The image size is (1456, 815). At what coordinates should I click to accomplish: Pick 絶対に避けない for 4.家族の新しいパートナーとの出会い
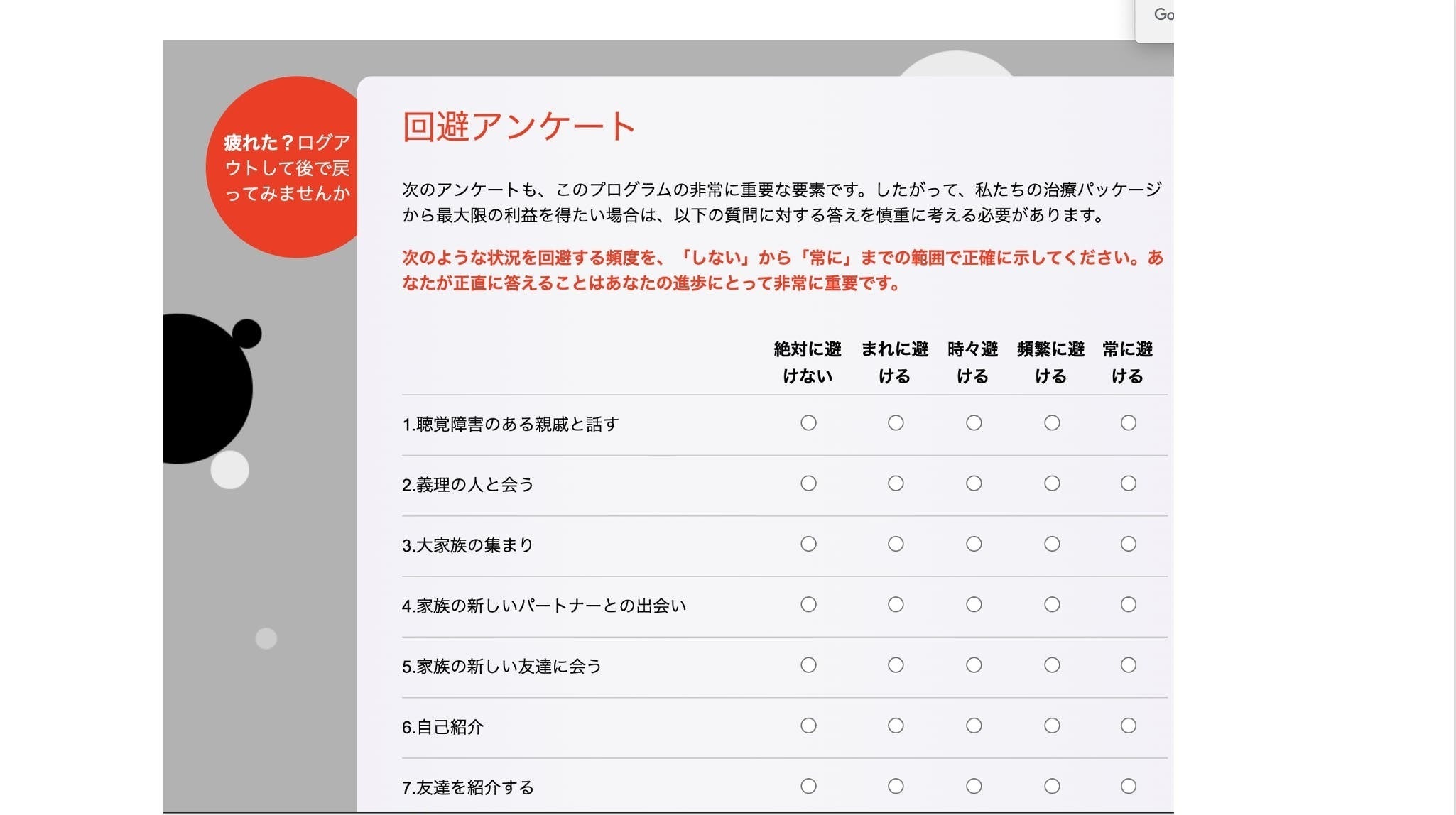(x=808, y=605)
